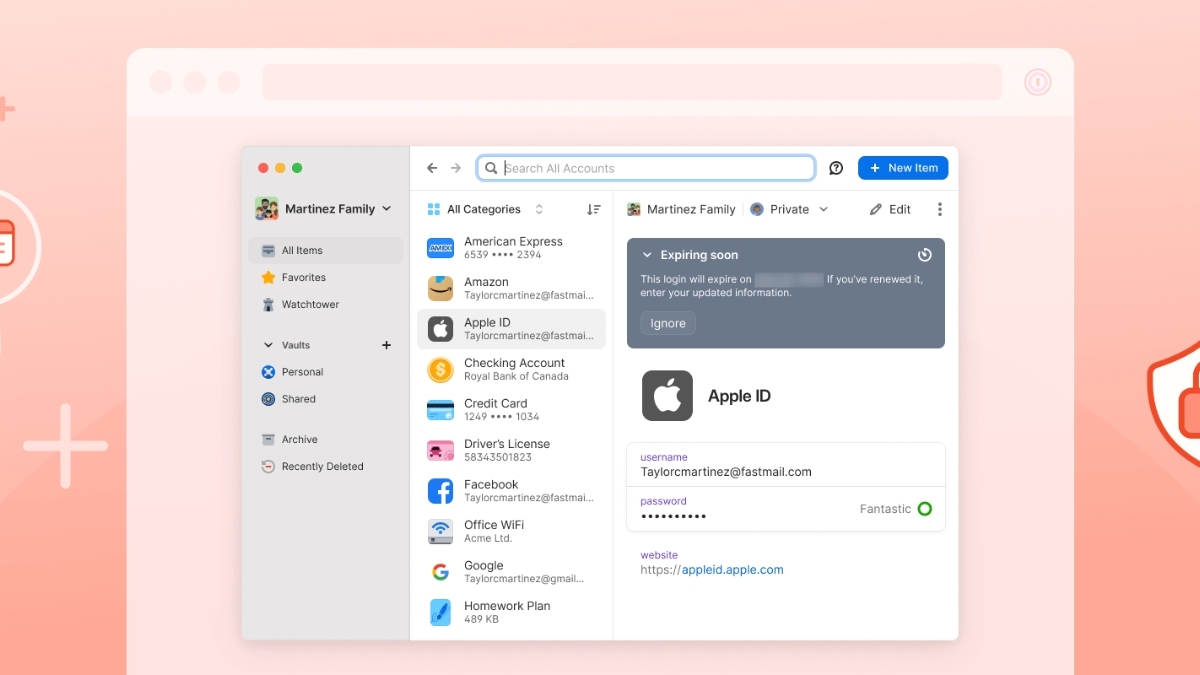Select the Google list entry
Image resolution: width=1200 pixels, height=675 pixels.
click(511, 572)
